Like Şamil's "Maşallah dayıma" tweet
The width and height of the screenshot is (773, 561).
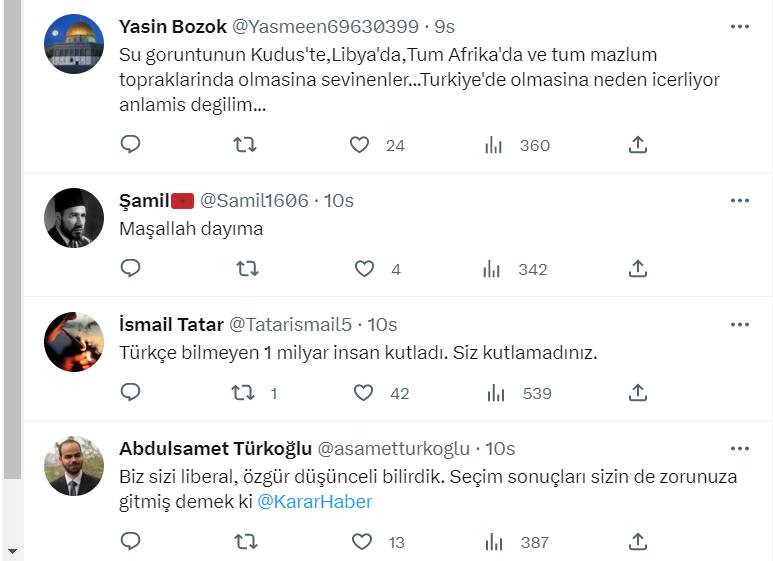pos(365,269)
